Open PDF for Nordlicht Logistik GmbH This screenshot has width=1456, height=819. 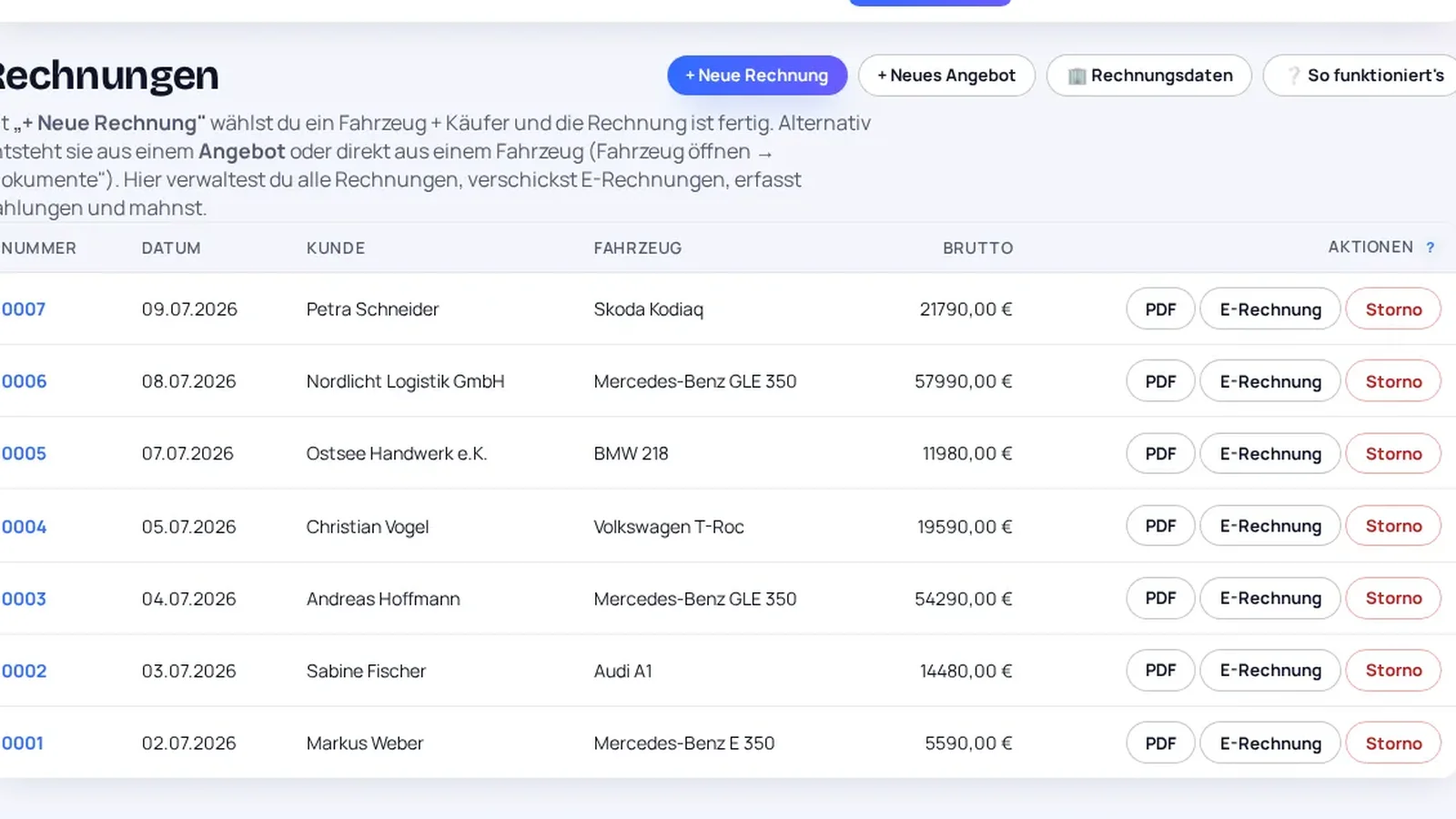click(1160, 381)
